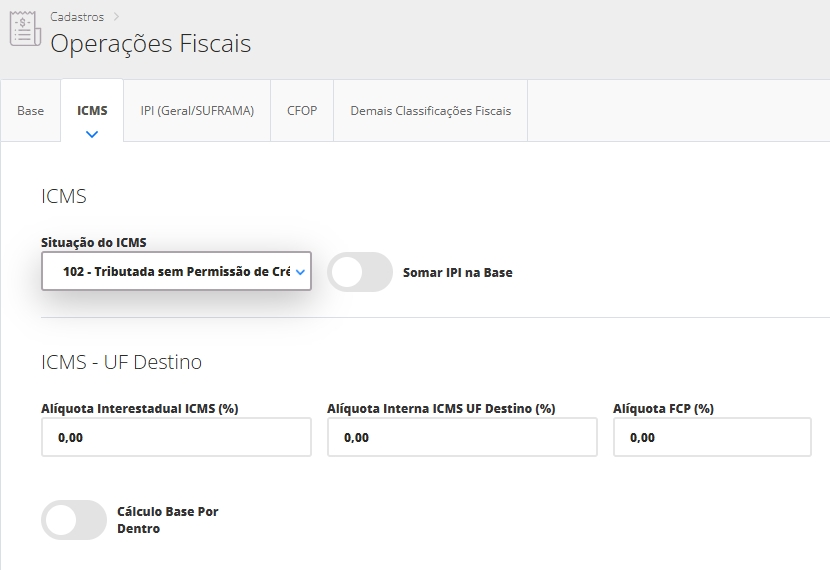
Task: Open the IPI (Geral/SUFRAMA) tab
Action: (197, 111)
